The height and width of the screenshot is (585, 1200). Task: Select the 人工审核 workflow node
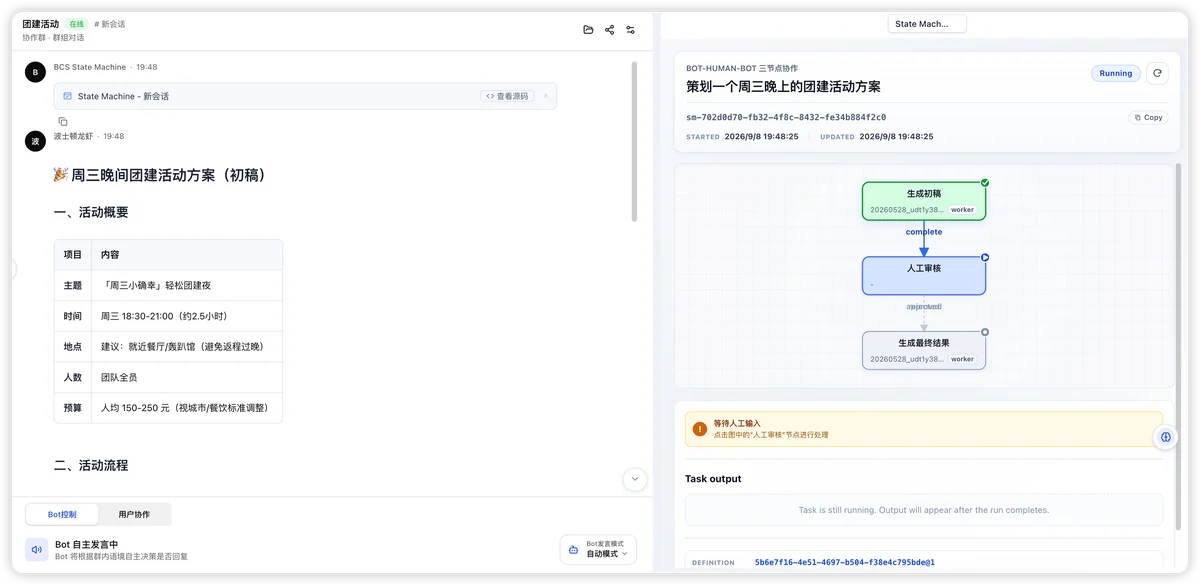[924, 275]
